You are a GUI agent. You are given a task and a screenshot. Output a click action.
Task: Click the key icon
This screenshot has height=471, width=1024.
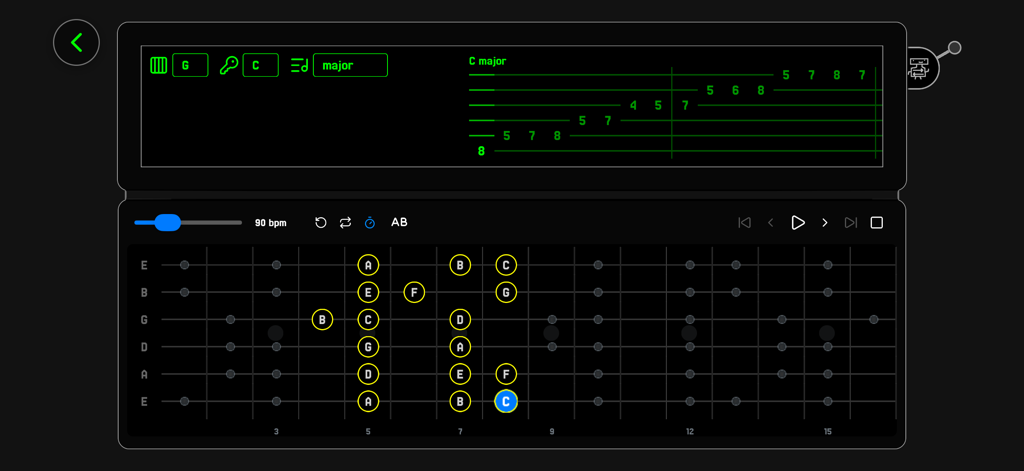click(x=229, y=65)
